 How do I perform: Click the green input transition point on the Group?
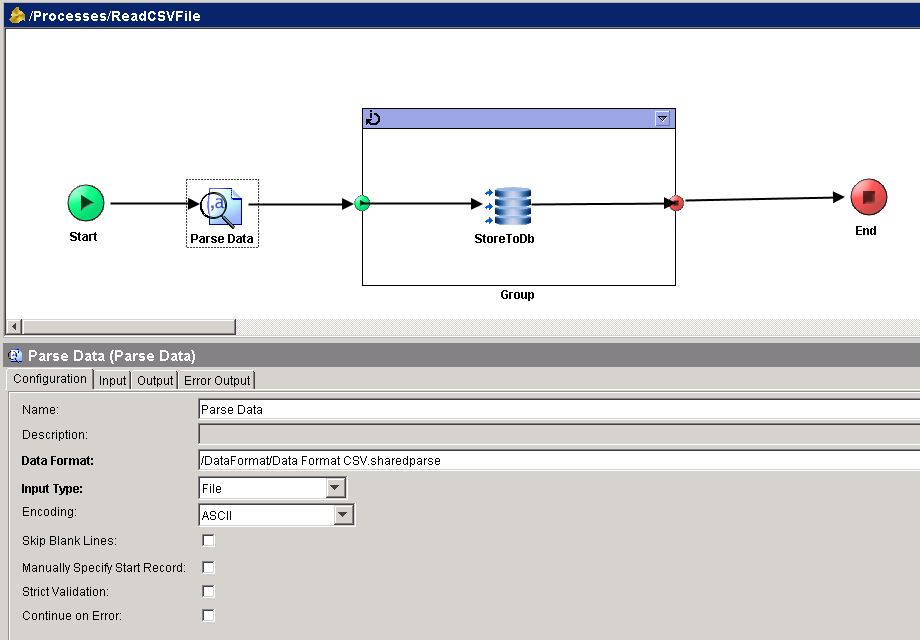361,202
